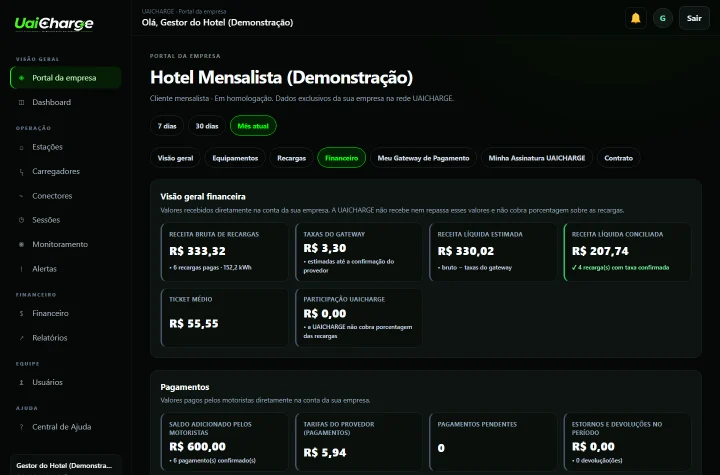The height and width of the screenshot is (475, 720).
Task: Click the 'R$ 5,94' value
Action: pyautogui.click(x=325, y=452)
